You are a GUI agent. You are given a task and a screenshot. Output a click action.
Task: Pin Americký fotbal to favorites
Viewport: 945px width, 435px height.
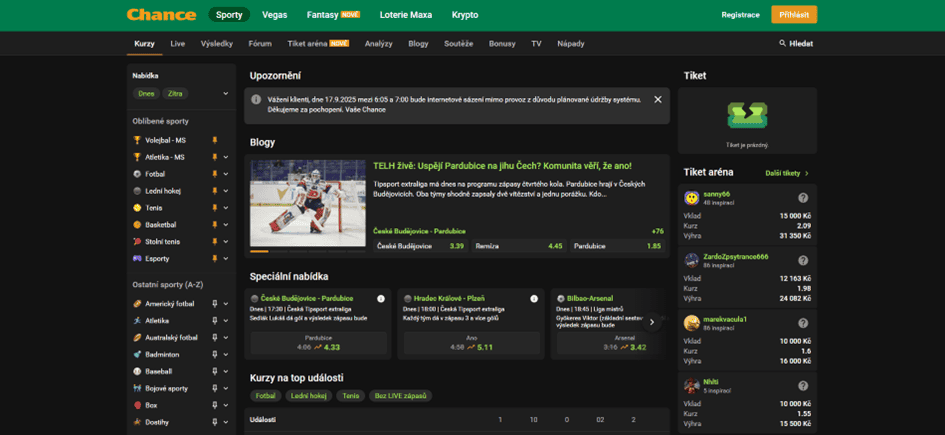(x=215, y=304)
